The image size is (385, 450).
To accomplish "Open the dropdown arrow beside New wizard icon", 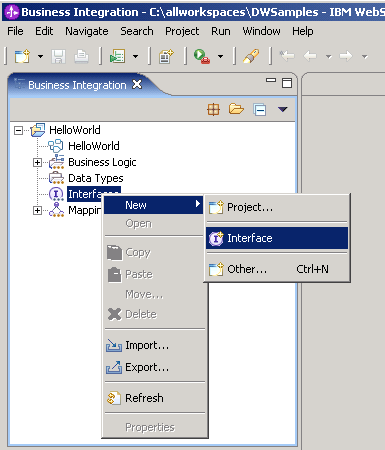I will click(40, 56).
